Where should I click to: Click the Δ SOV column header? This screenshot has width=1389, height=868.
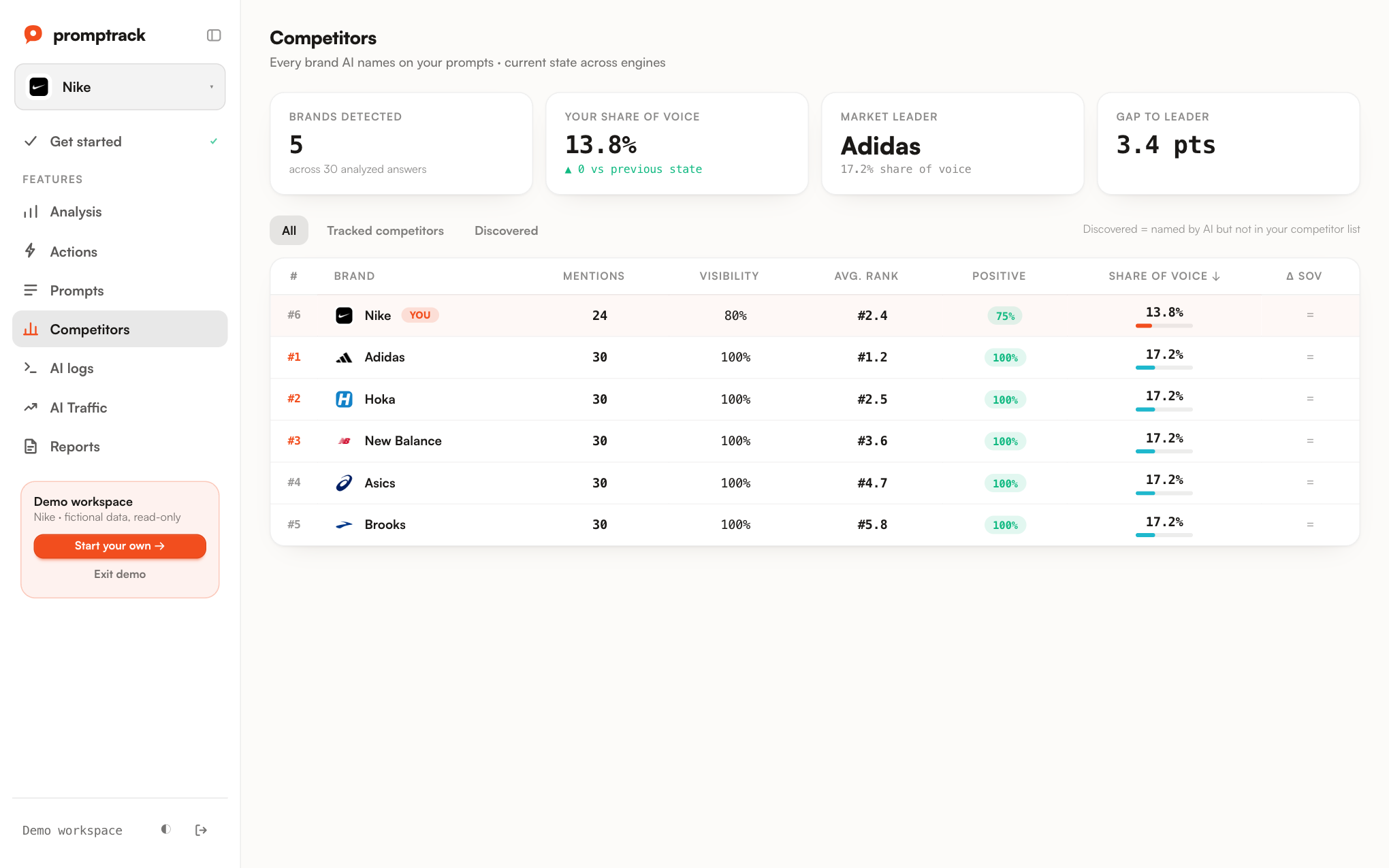(1304, 276)
